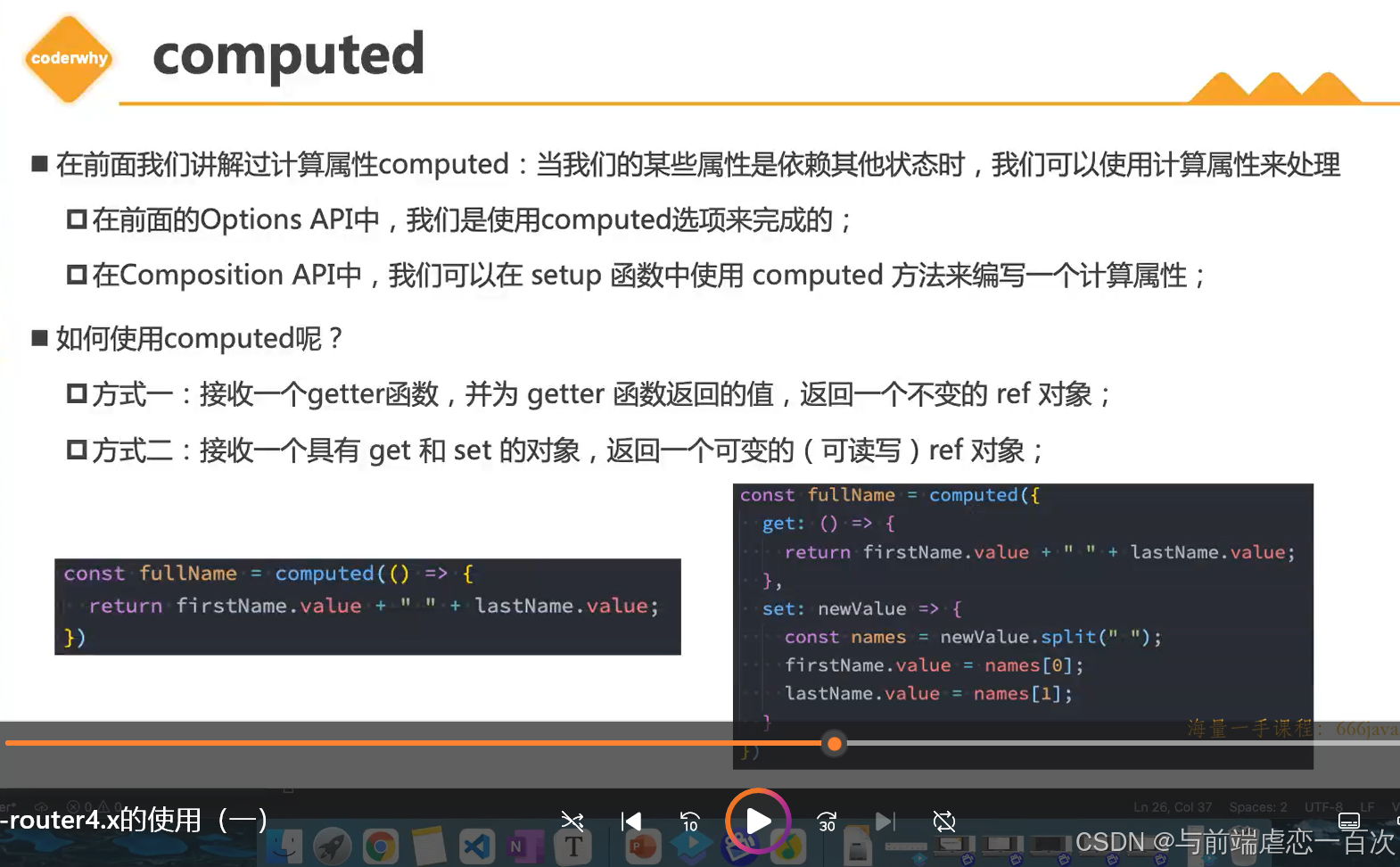The height and width of the screenshot is (867, 1400).
Task: Click the 'set: newValue => {' code line
Action: (861, 609)
